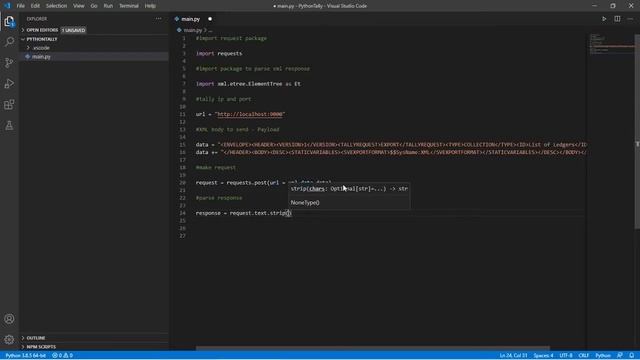Open the Run menu
Image resolution: width=640 pixels, height=360 pixels.
[108, 6]
